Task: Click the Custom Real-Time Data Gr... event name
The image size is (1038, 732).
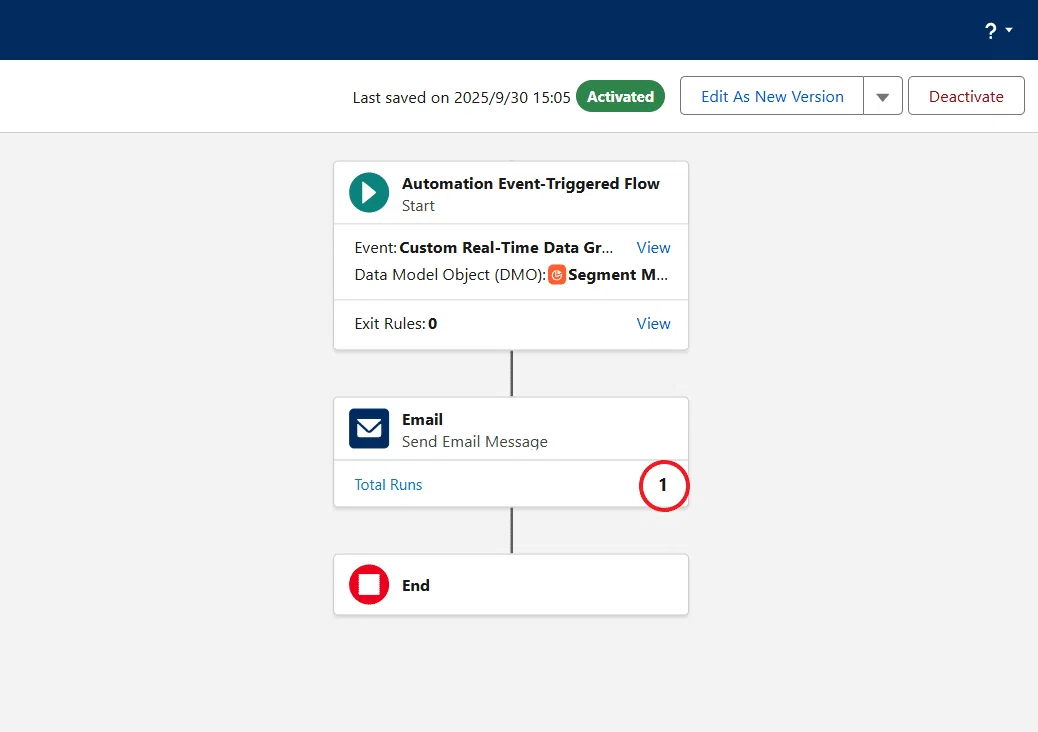Action: coord(506,248)
